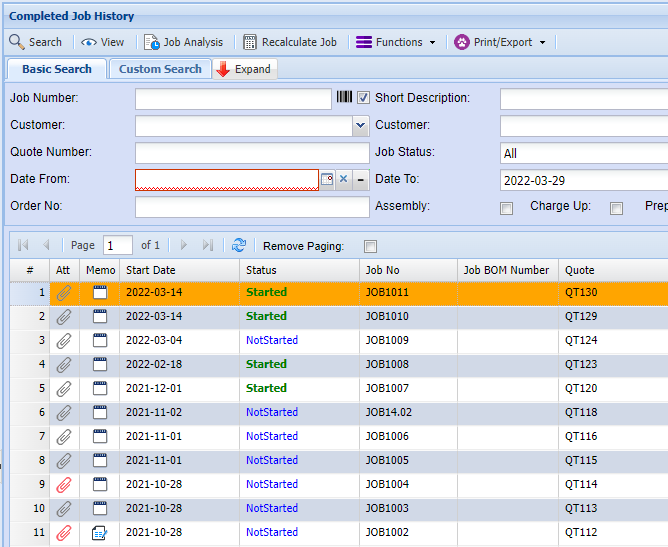Image resolution: width=668 pixels, height=547 pixels.
Task: Expand the Functions dropdown menu
Action: (397, 42)
